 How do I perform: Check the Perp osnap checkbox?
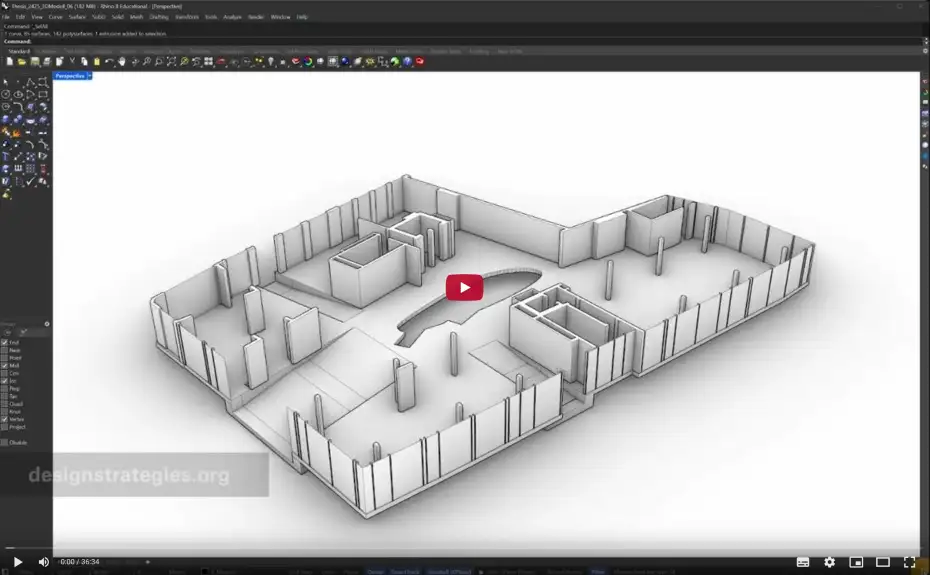click(x=5, y=389)
